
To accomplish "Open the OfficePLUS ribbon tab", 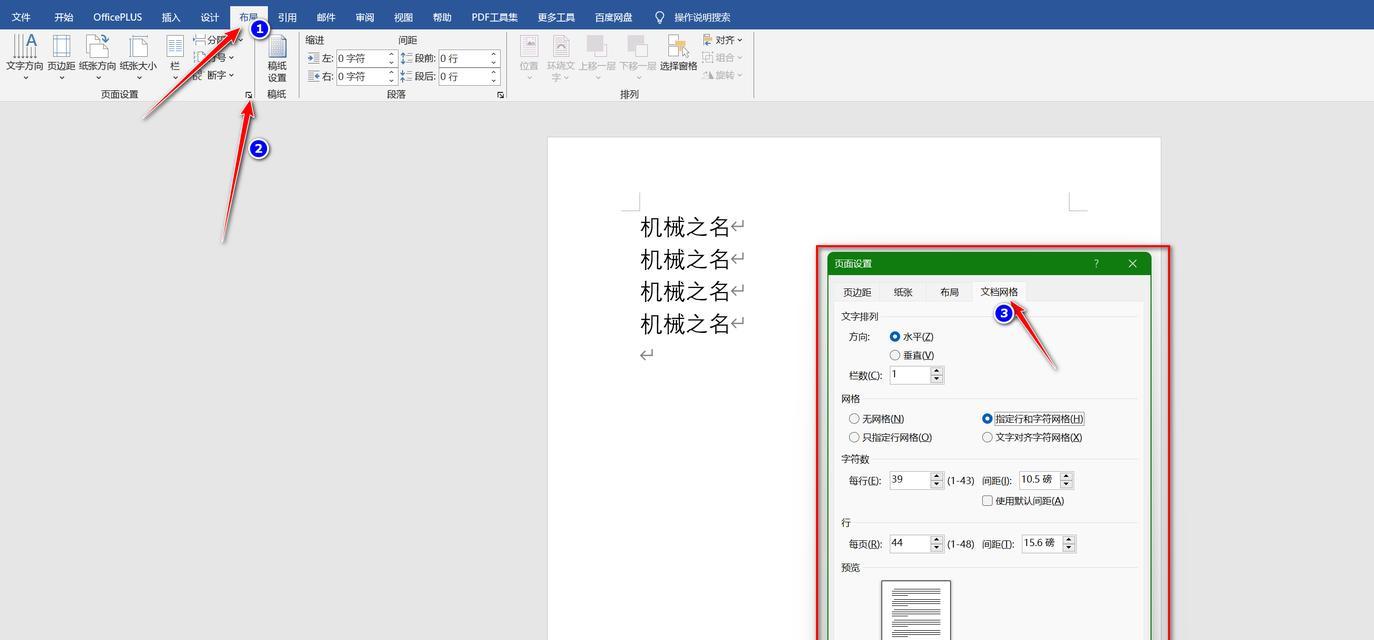I will click(117, 17).
